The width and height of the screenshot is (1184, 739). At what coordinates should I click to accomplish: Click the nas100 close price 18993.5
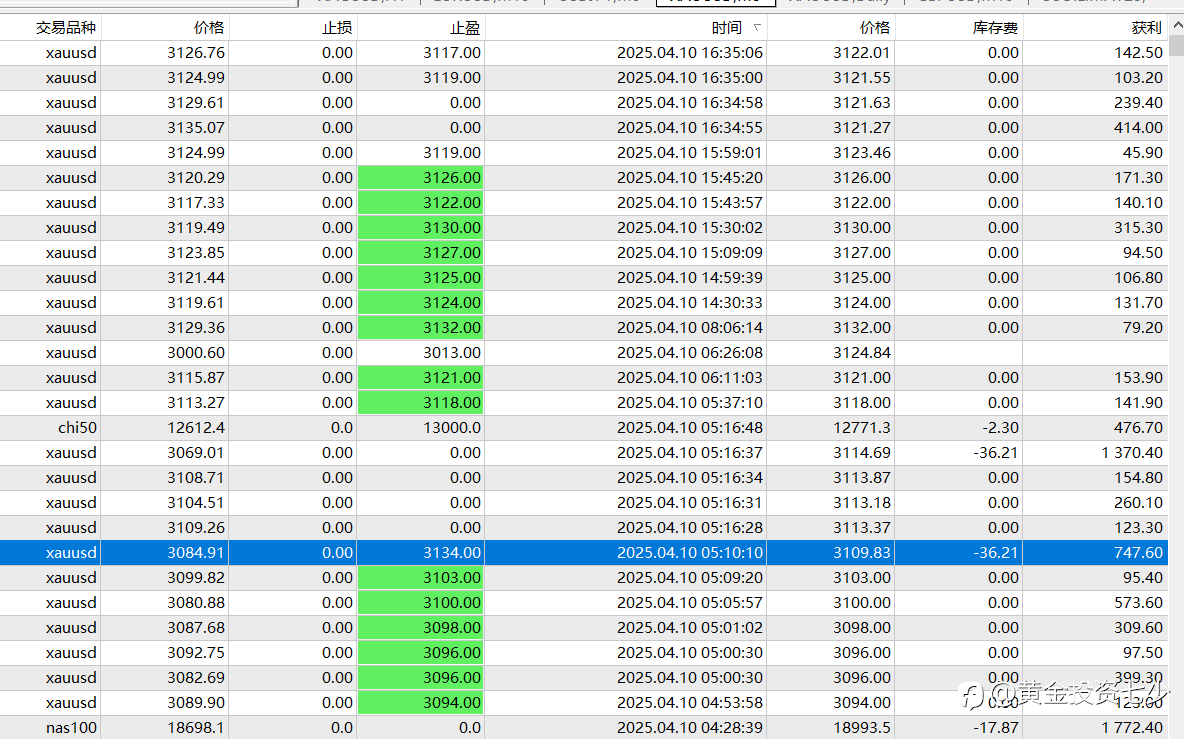[x=862, y=728]
